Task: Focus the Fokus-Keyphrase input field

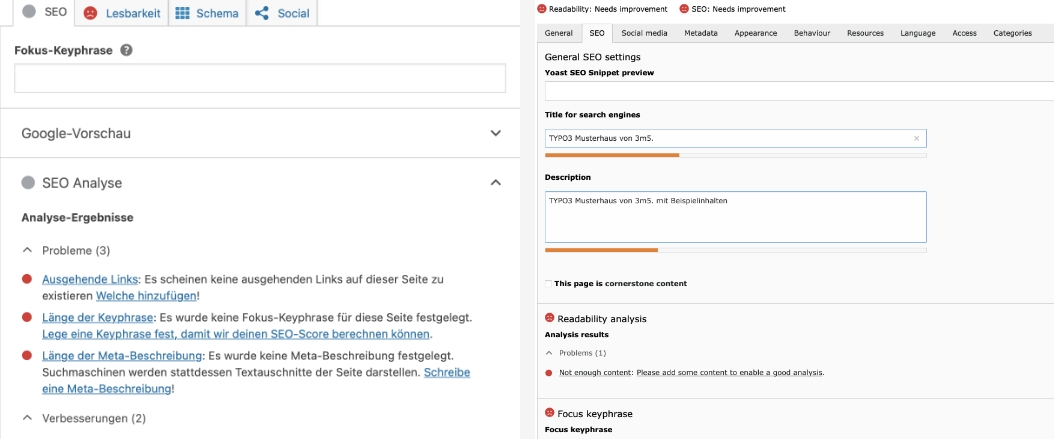Action: [259, 79]
